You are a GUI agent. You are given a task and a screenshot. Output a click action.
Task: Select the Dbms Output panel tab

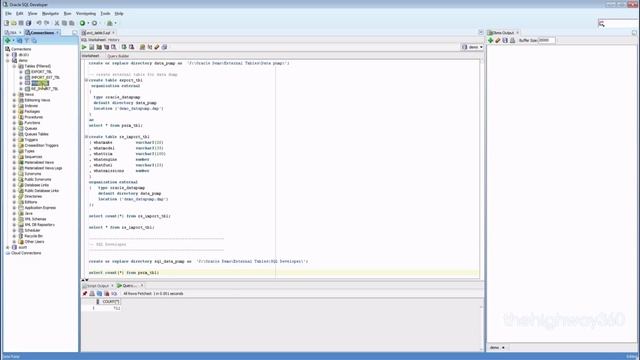coord(504,33)
